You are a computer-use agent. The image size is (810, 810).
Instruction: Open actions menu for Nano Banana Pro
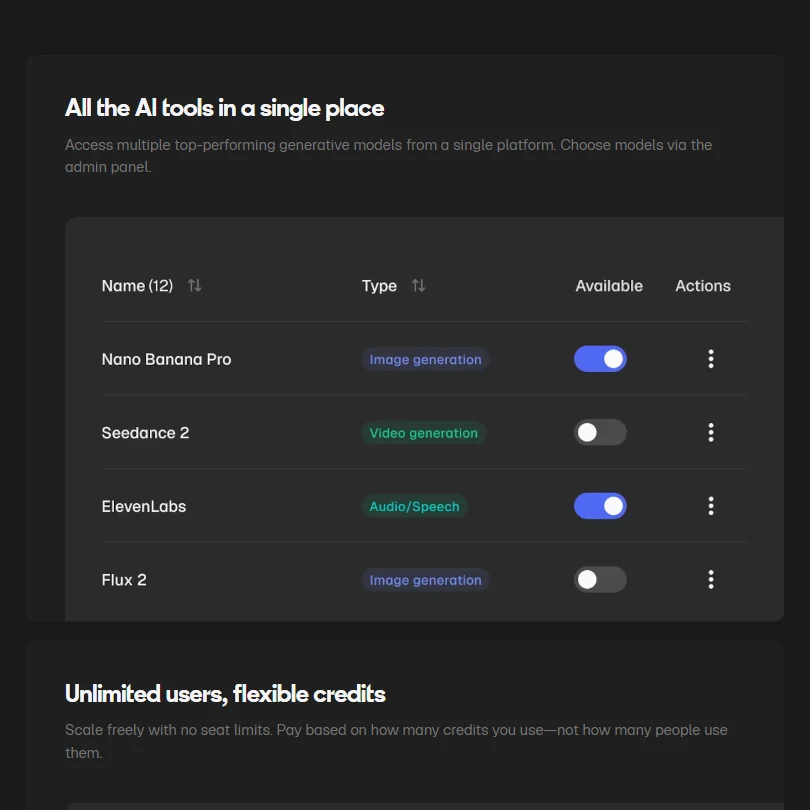tap(711, 359)
